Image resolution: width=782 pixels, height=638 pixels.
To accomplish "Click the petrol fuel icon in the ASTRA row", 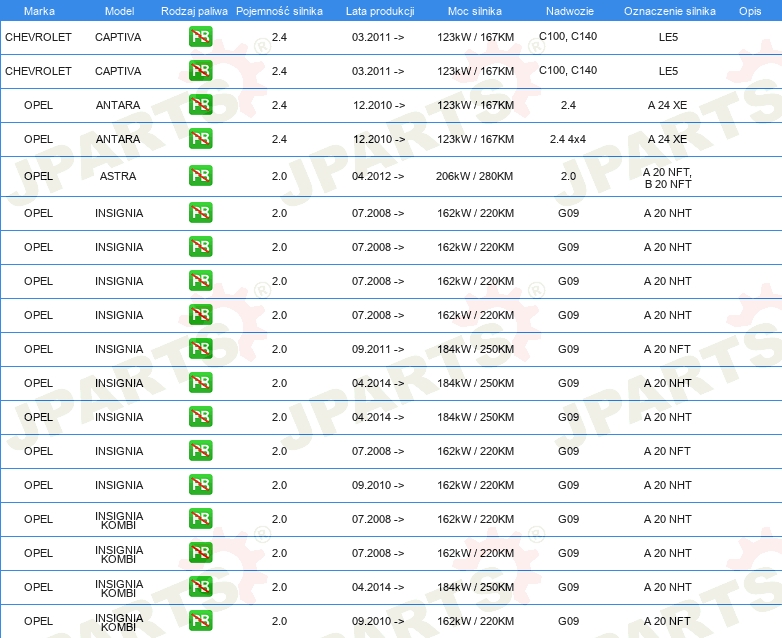I will pos(200,176).
